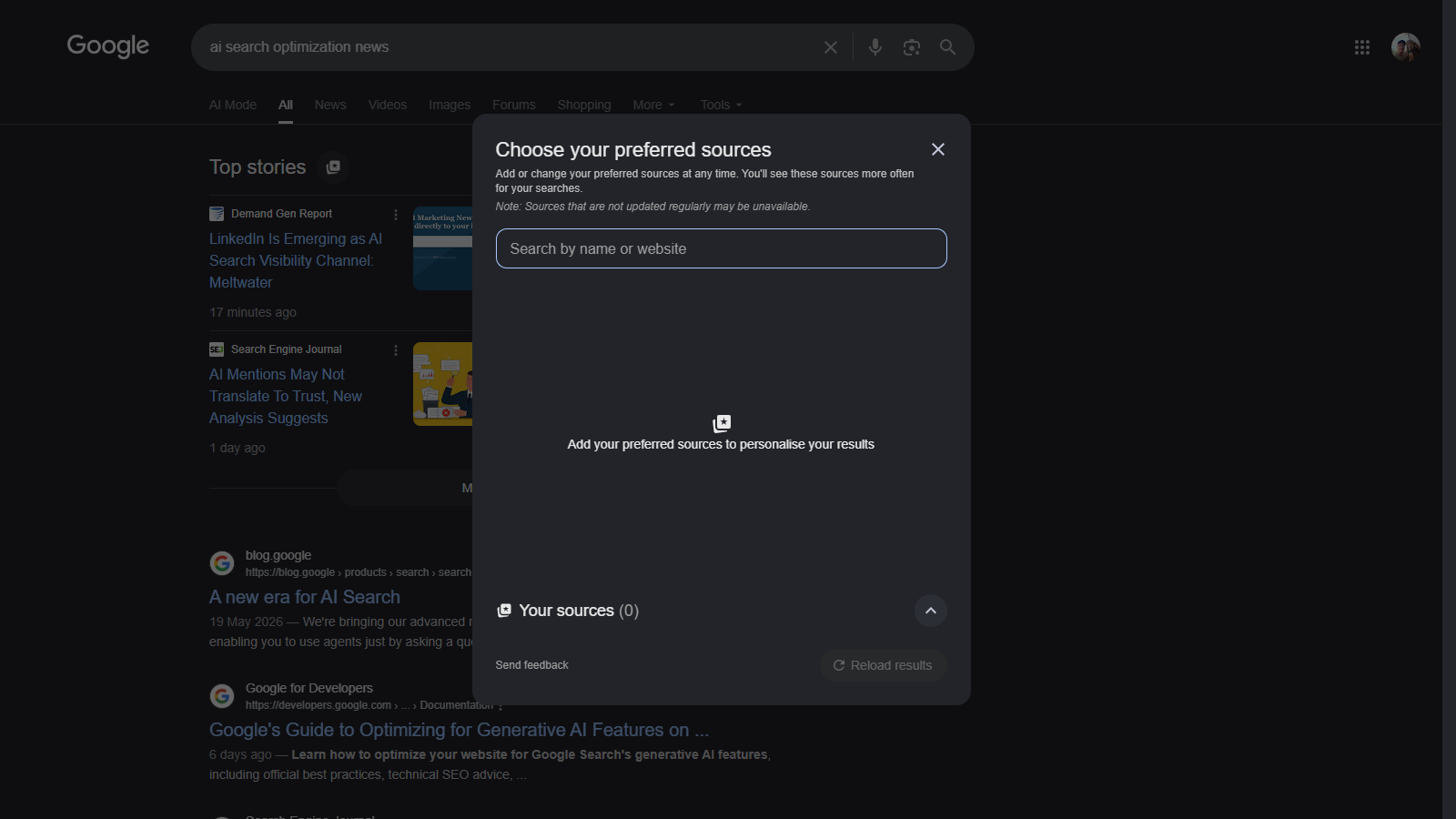Open Google Lens image search icon
Viewport: 1456px width, 819px height.
[912, 47]
